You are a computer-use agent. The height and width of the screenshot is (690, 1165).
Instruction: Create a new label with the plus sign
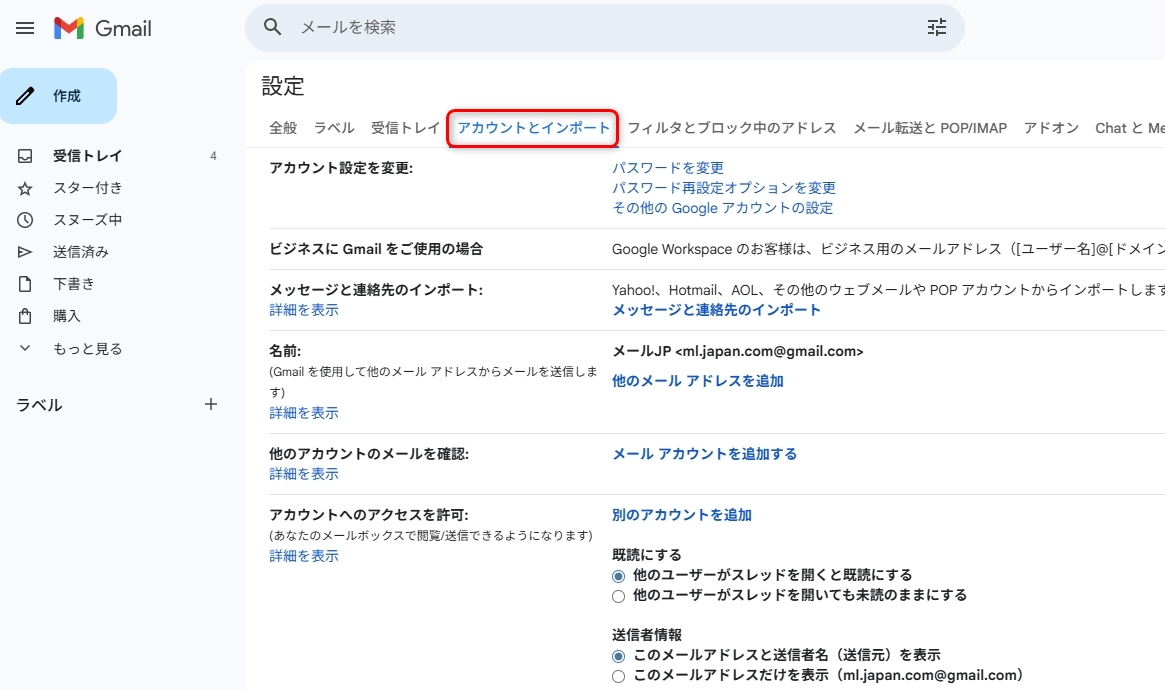point(211,404)
